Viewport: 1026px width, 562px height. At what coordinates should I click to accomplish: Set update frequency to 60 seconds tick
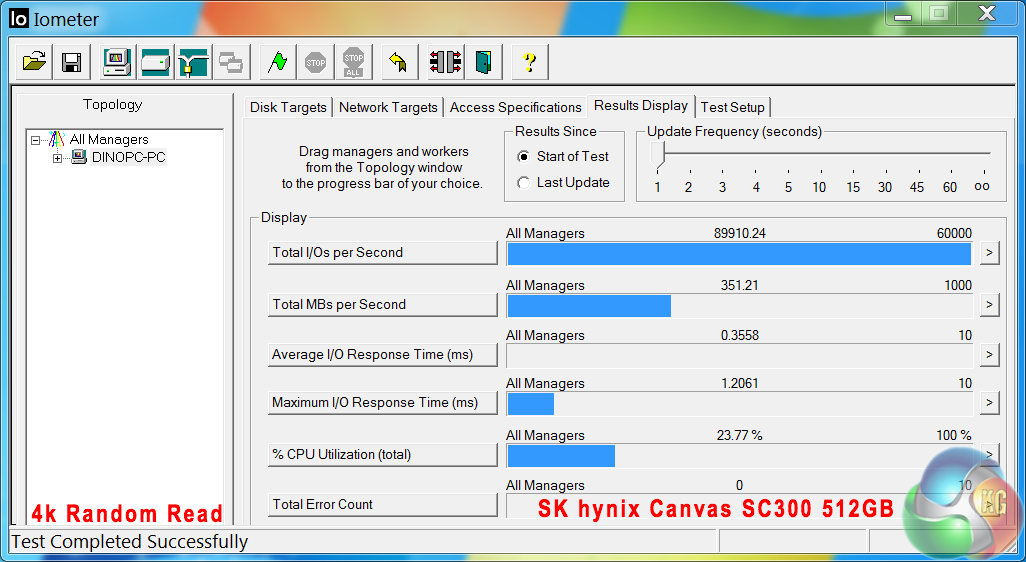(x=950, y=187)
